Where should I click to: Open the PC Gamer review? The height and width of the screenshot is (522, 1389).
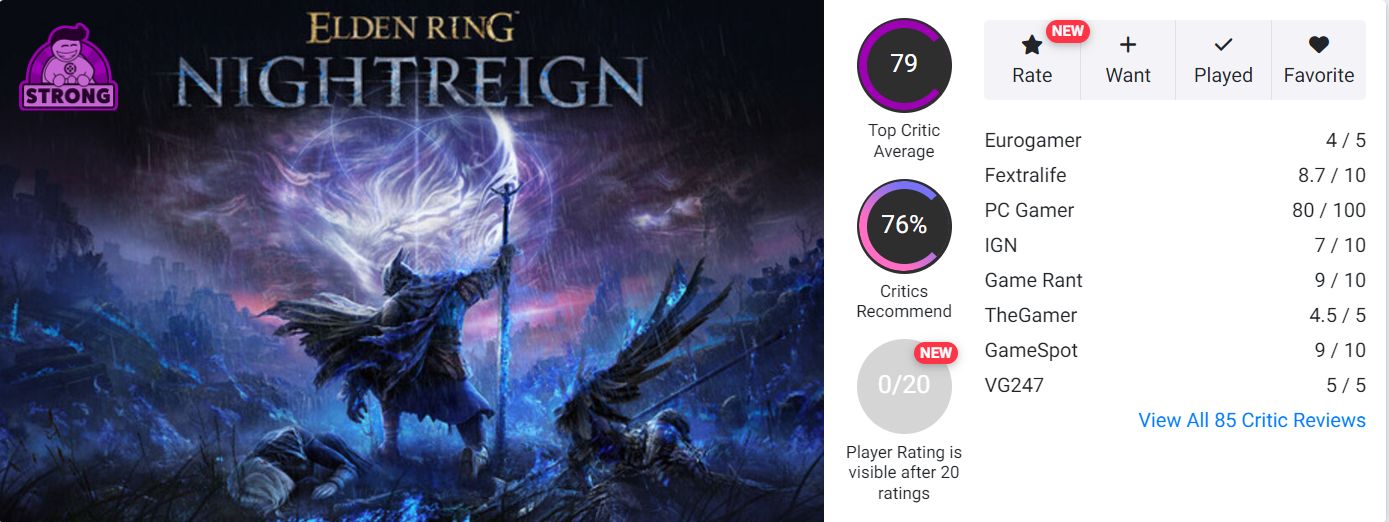[1175, 210]
